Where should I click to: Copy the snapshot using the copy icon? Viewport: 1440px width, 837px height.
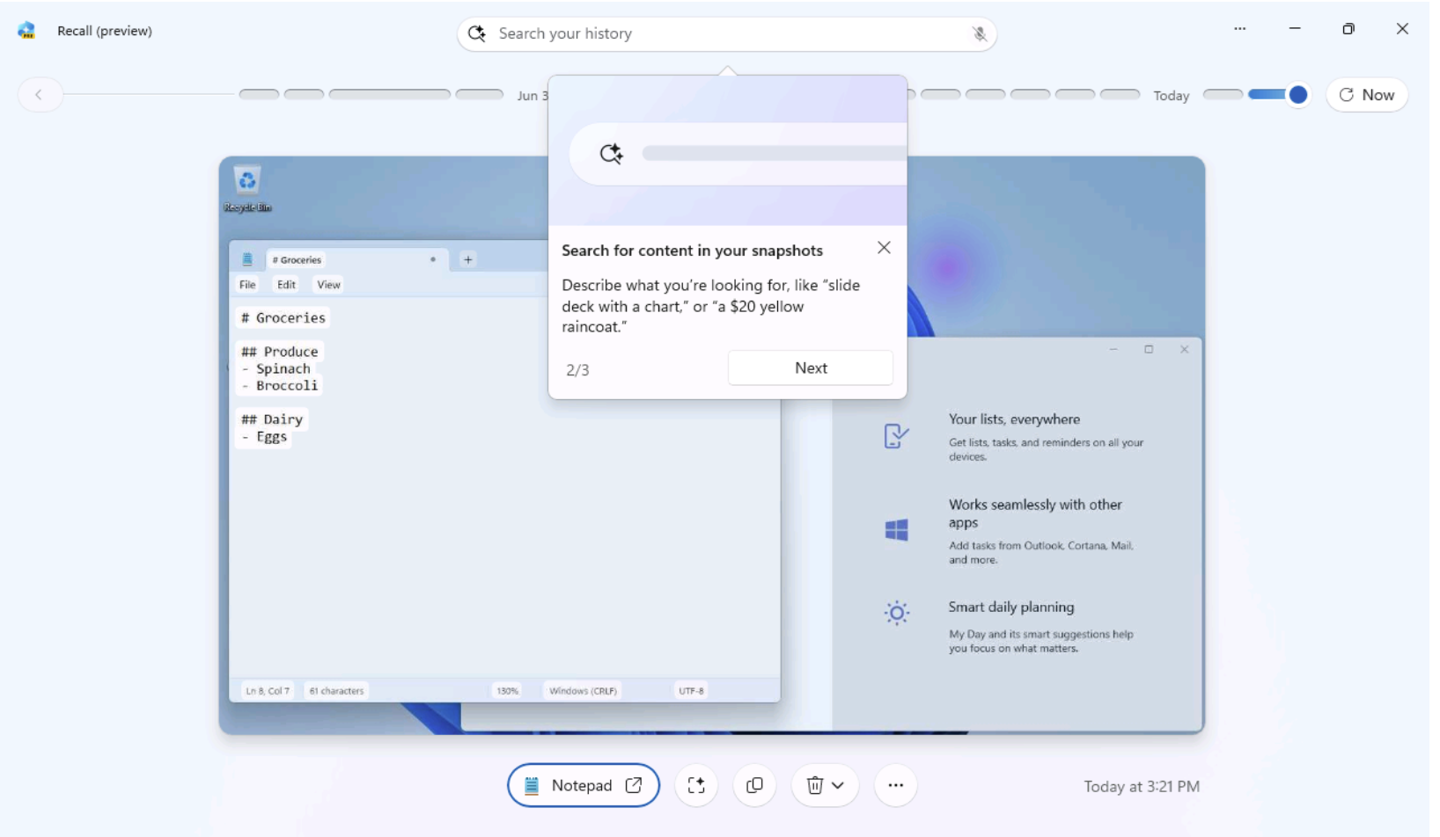click(x=755, y=786)
